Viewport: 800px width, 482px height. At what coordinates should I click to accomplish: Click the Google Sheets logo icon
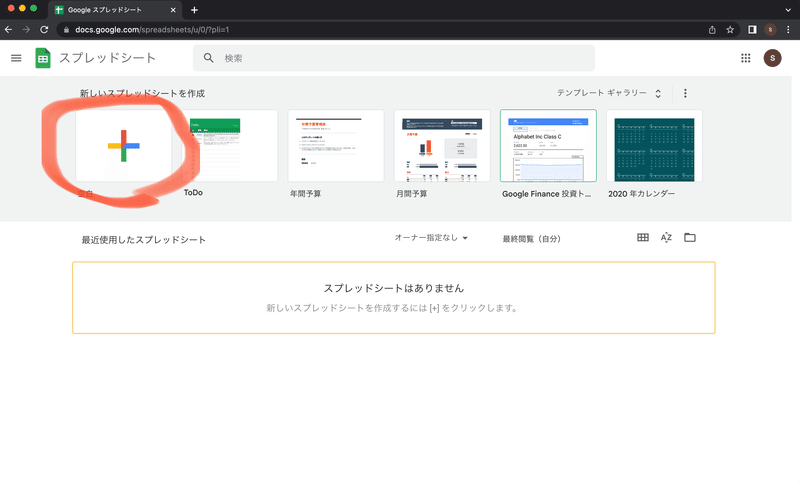point(43,58)
